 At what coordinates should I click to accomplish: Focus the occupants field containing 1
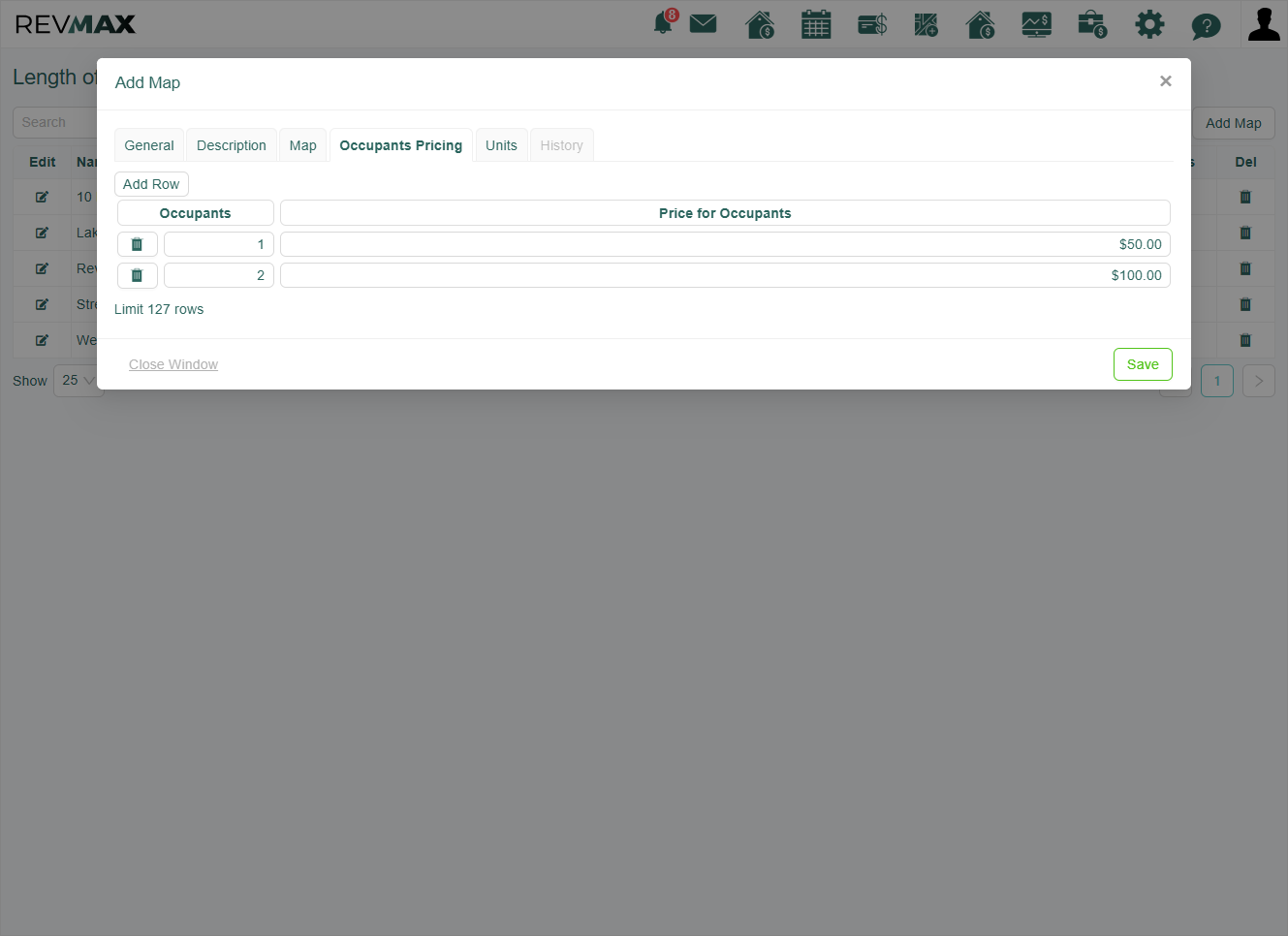(x=219, y=244)
